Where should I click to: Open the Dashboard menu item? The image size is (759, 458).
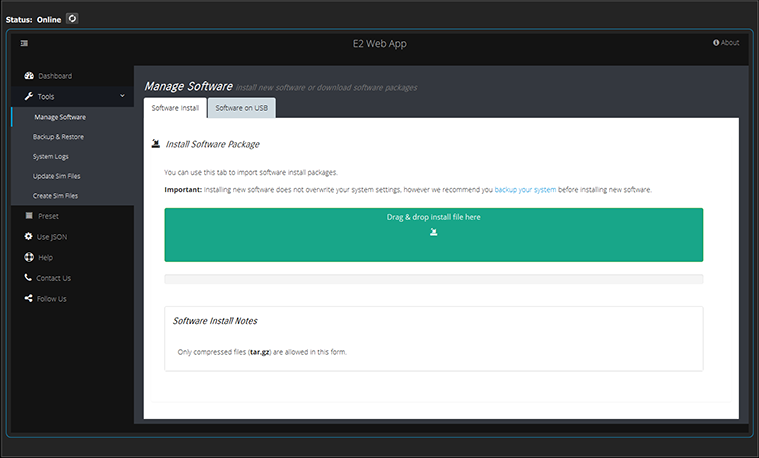(x=73, y=76)
